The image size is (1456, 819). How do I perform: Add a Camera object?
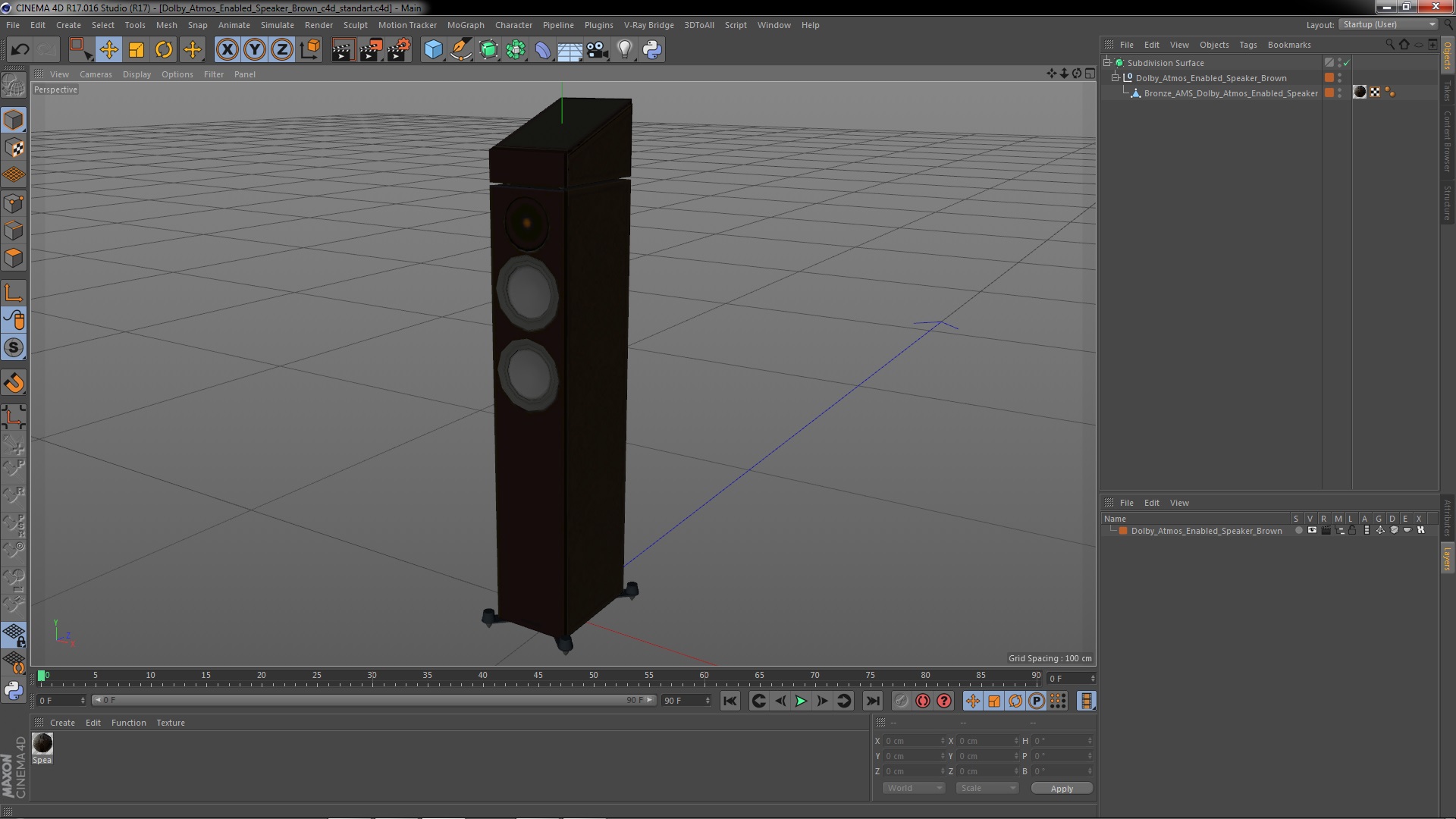pyautogui.click(x=597, y=50)
